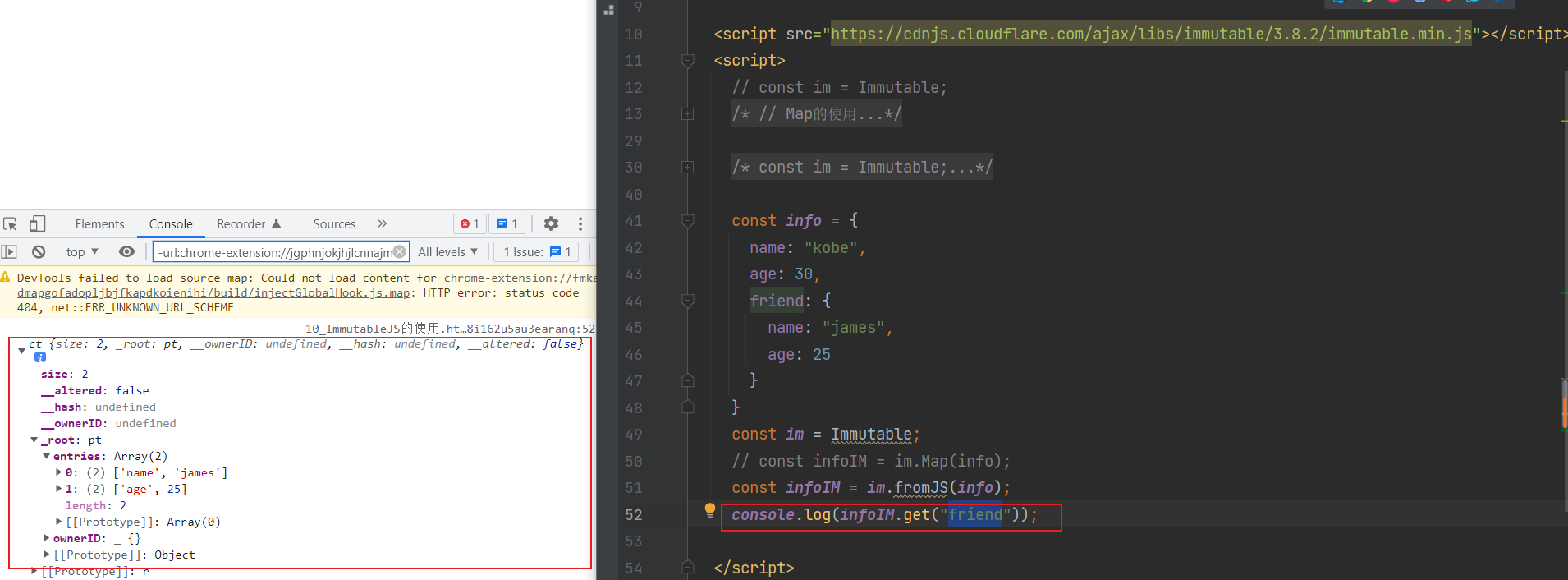Show the console sidebar
This screenshot has height=580, width=1568.
pos(10,252)
